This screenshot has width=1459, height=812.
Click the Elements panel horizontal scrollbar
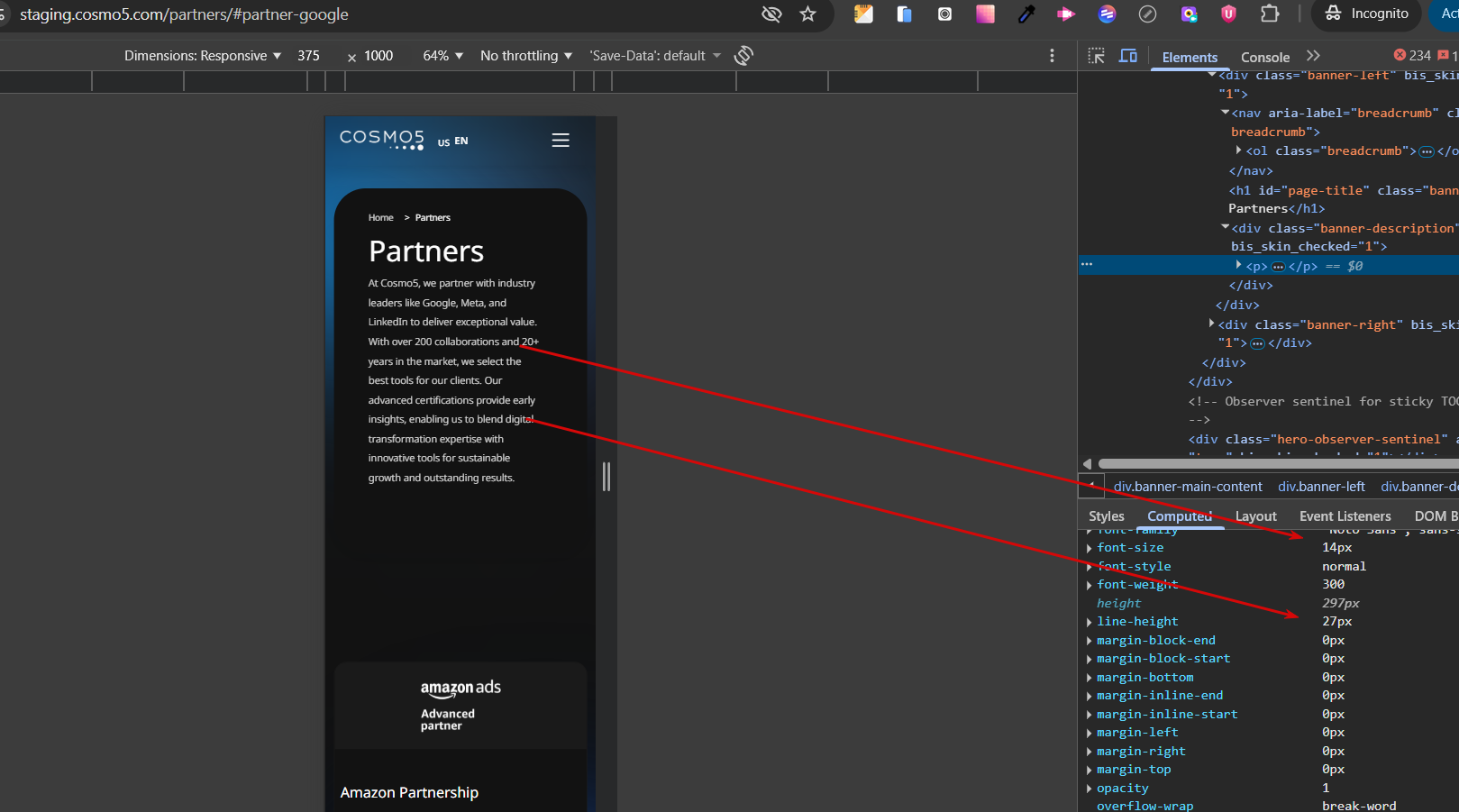click(1277, 463)
